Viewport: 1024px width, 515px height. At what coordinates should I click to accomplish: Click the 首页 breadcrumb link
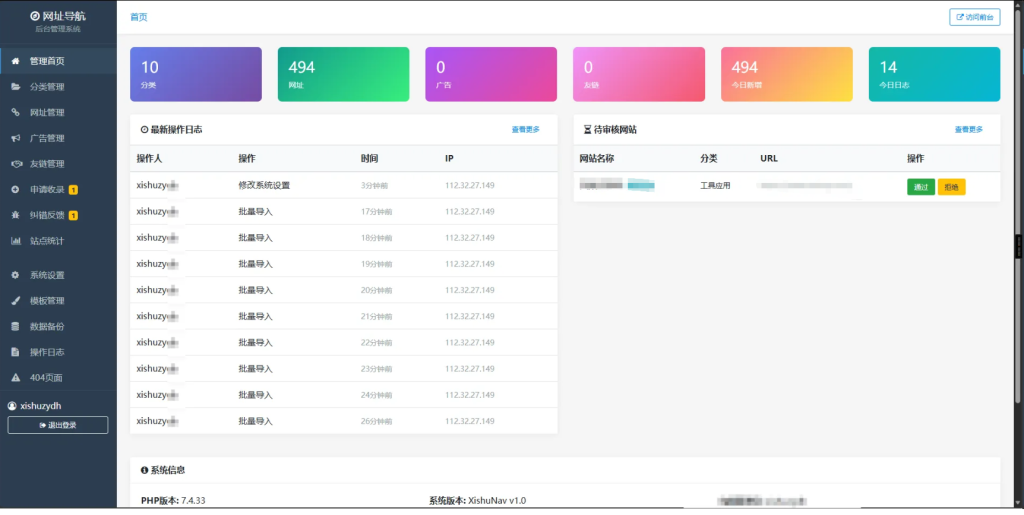(x=138, y=17)
